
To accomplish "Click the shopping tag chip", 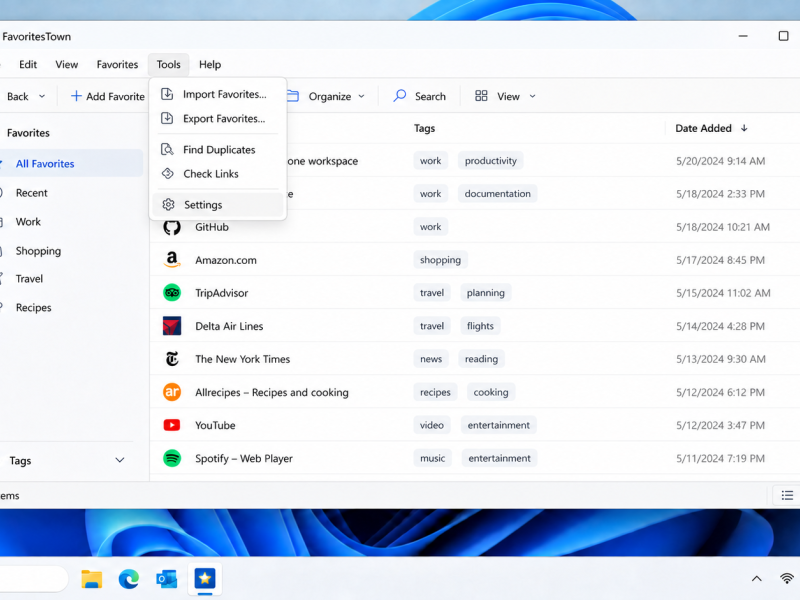I will pyautogui.click(x=440, y=260).
